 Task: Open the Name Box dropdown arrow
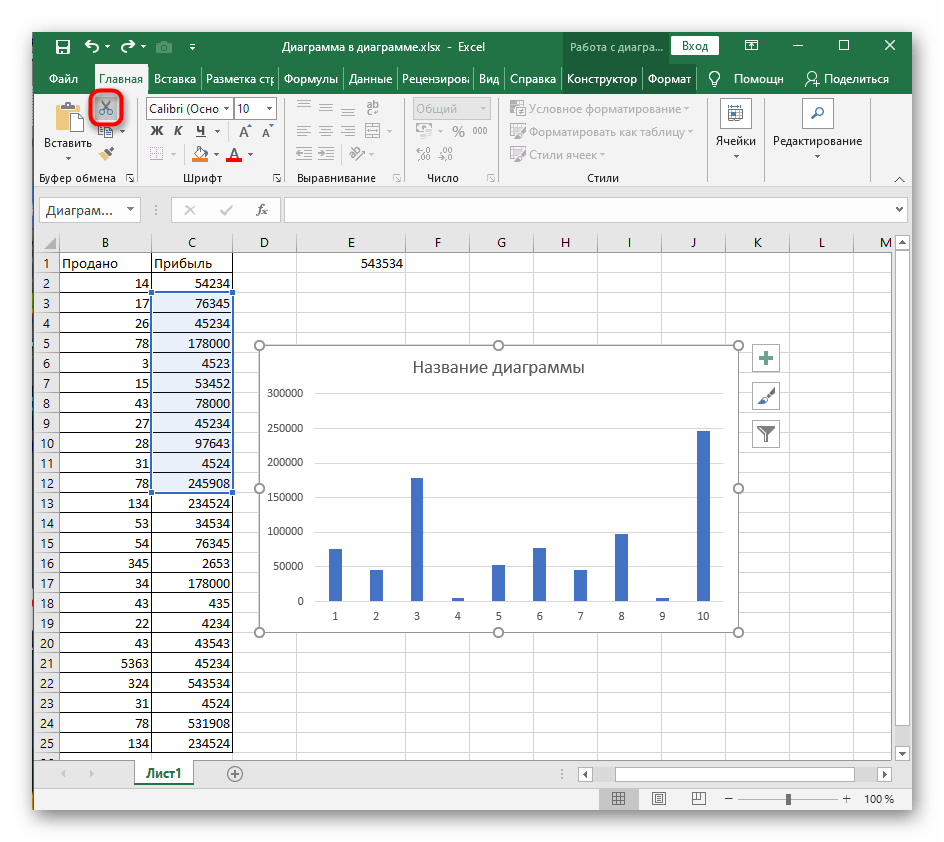[x=131, y=210]
